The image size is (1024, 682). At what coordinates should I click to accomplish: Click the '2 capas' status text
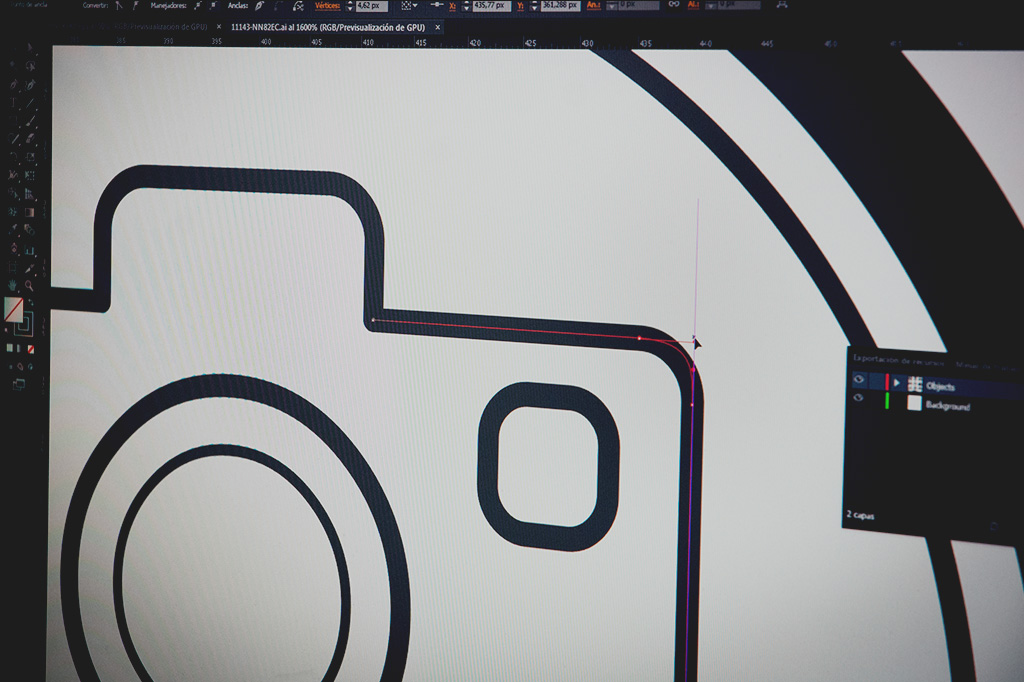pos(860,515)
